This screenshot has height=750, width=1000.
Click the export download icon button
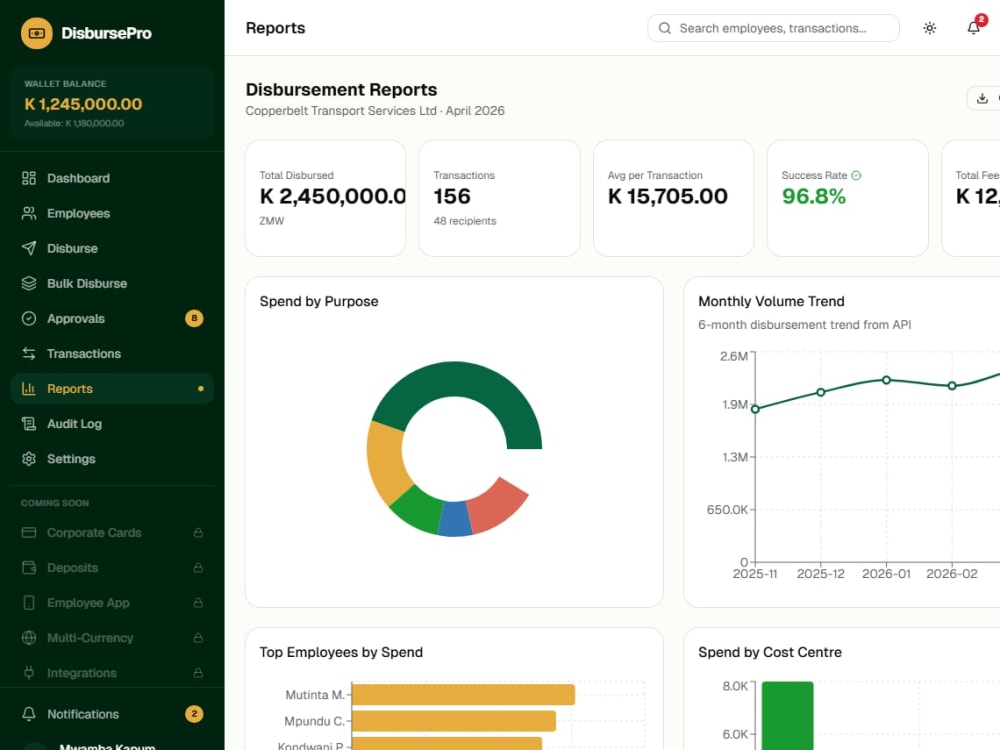(x=982, y=98)
